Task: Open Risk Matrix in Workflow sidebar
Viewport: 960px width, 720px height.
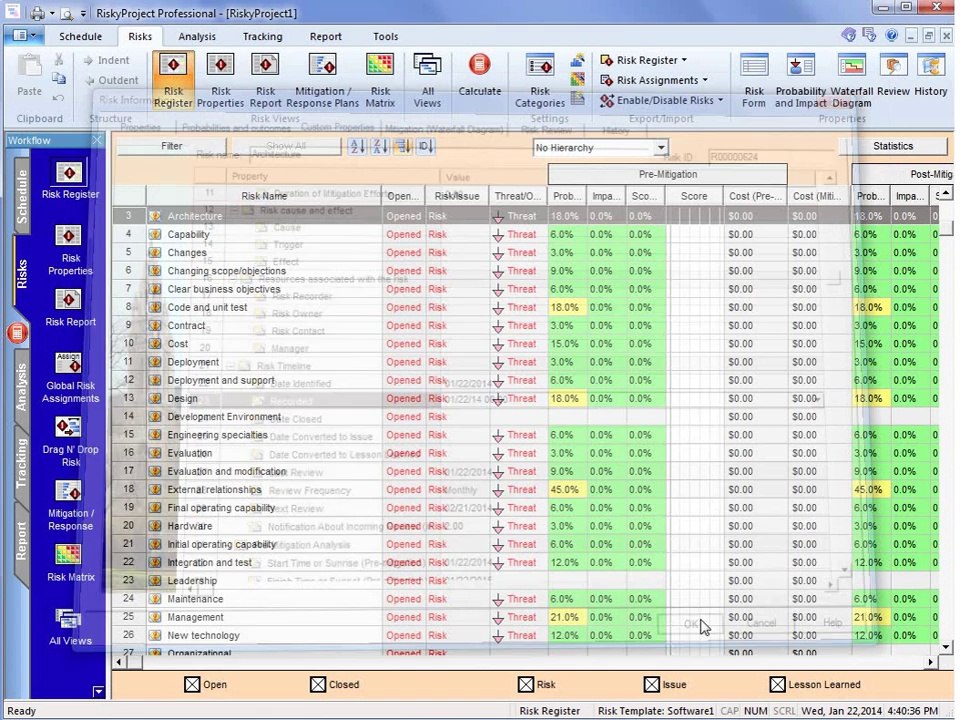Action: click(x=70, y=563)
